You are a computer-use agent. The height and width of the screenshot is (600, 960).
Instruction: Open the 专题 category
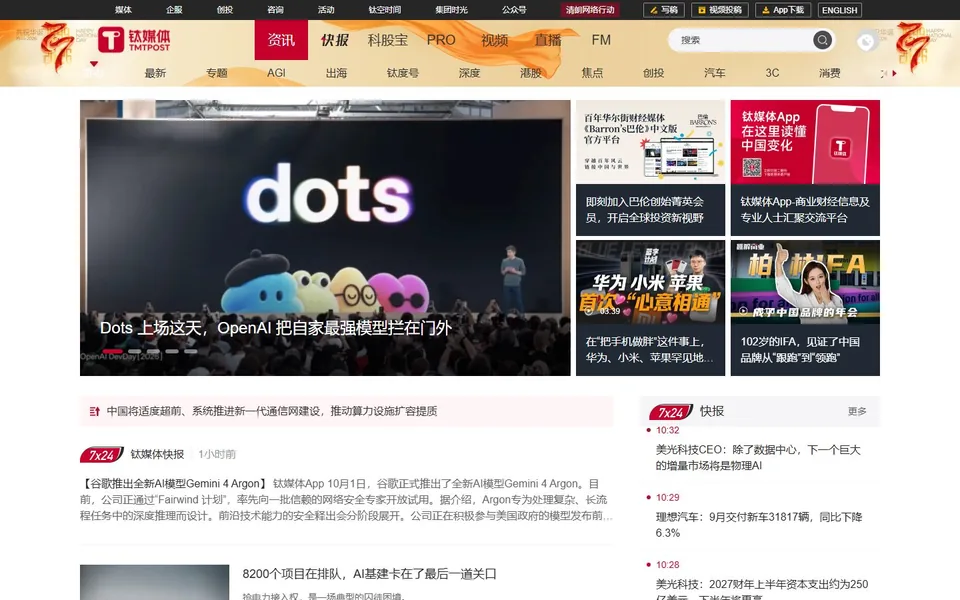[216, 73]
